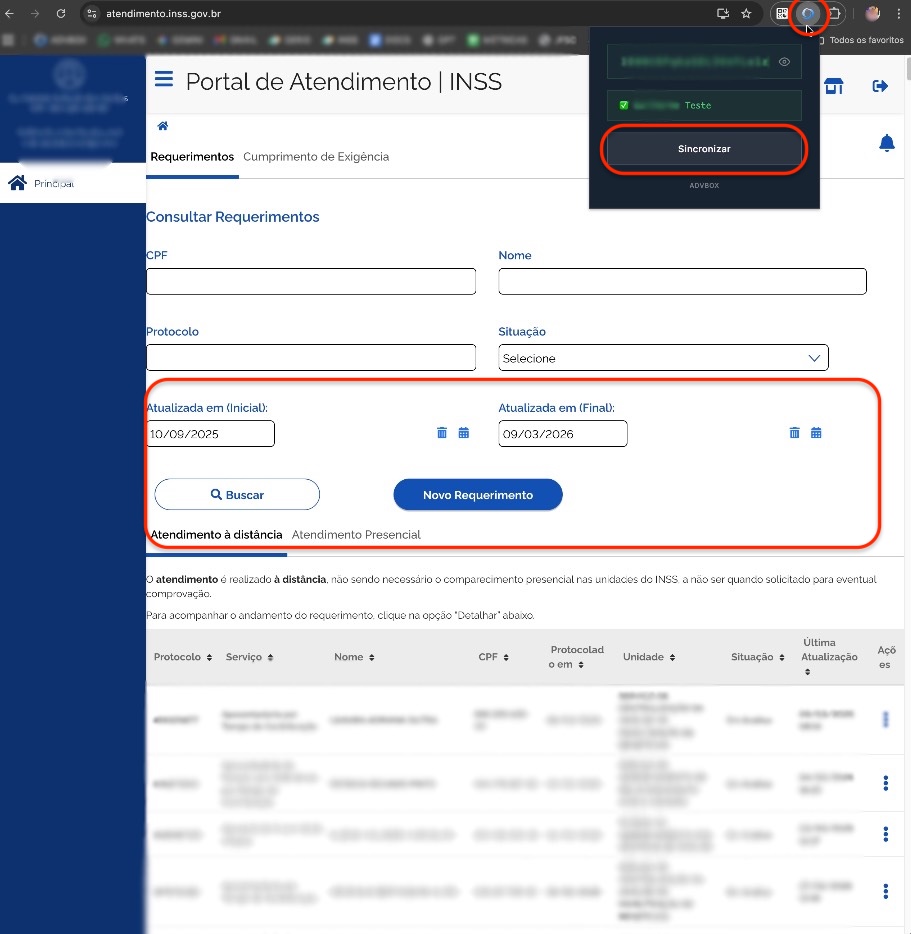Viewport: 911px width, 934px height.
Task: Open actions menu for first table row
Action: (x=885, y=719)
